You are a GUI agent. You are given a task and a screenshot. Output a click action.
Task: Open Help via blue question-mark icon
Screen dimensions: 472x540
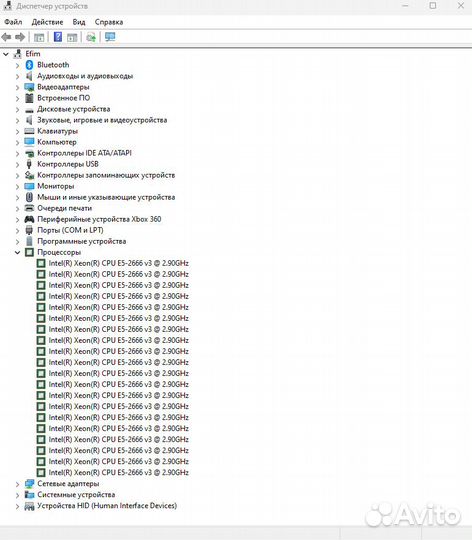point(58,37)
